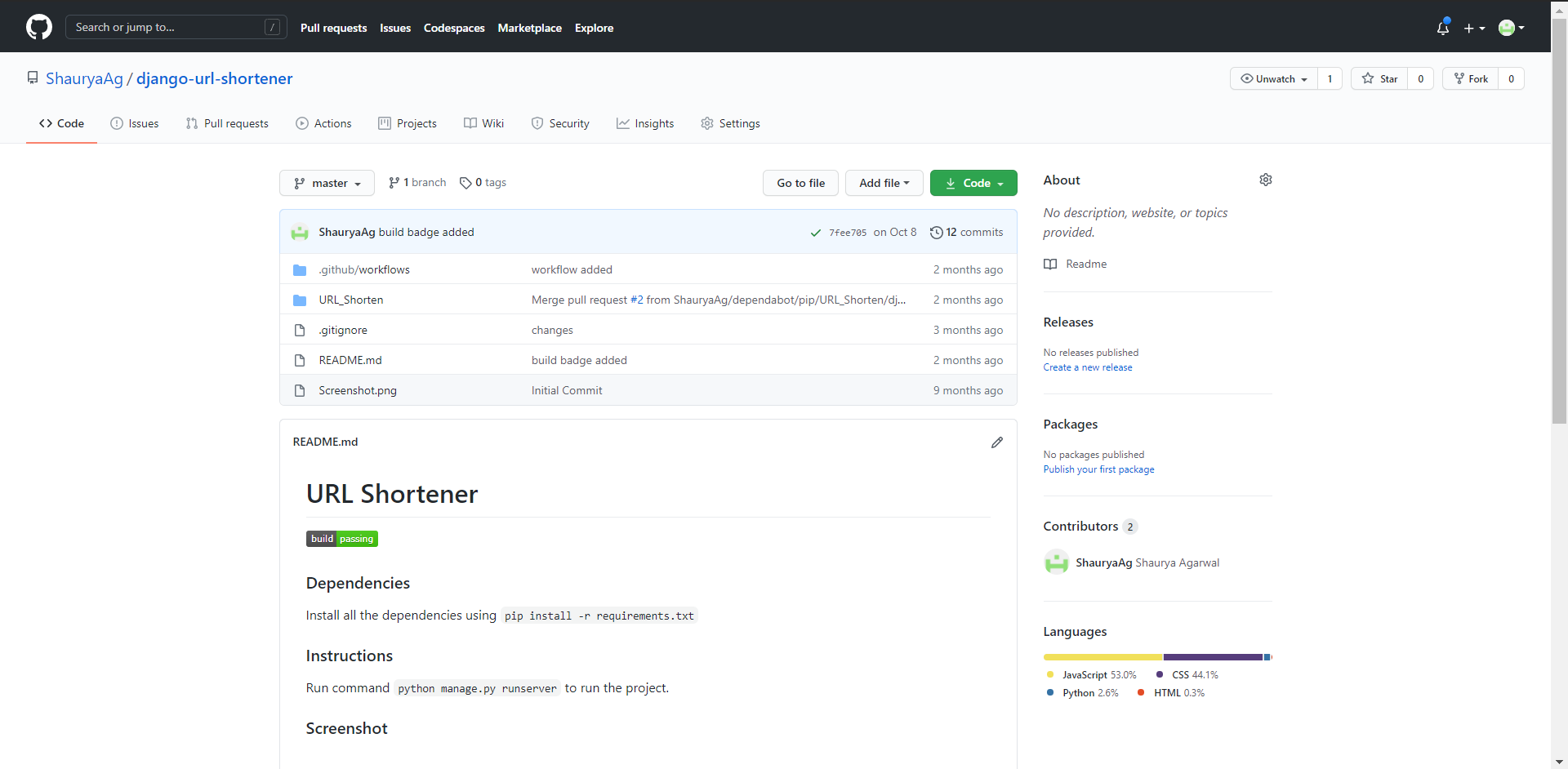Fork the repository
This screenshot has width=1568, height=769.
(x=1471, y=78)
